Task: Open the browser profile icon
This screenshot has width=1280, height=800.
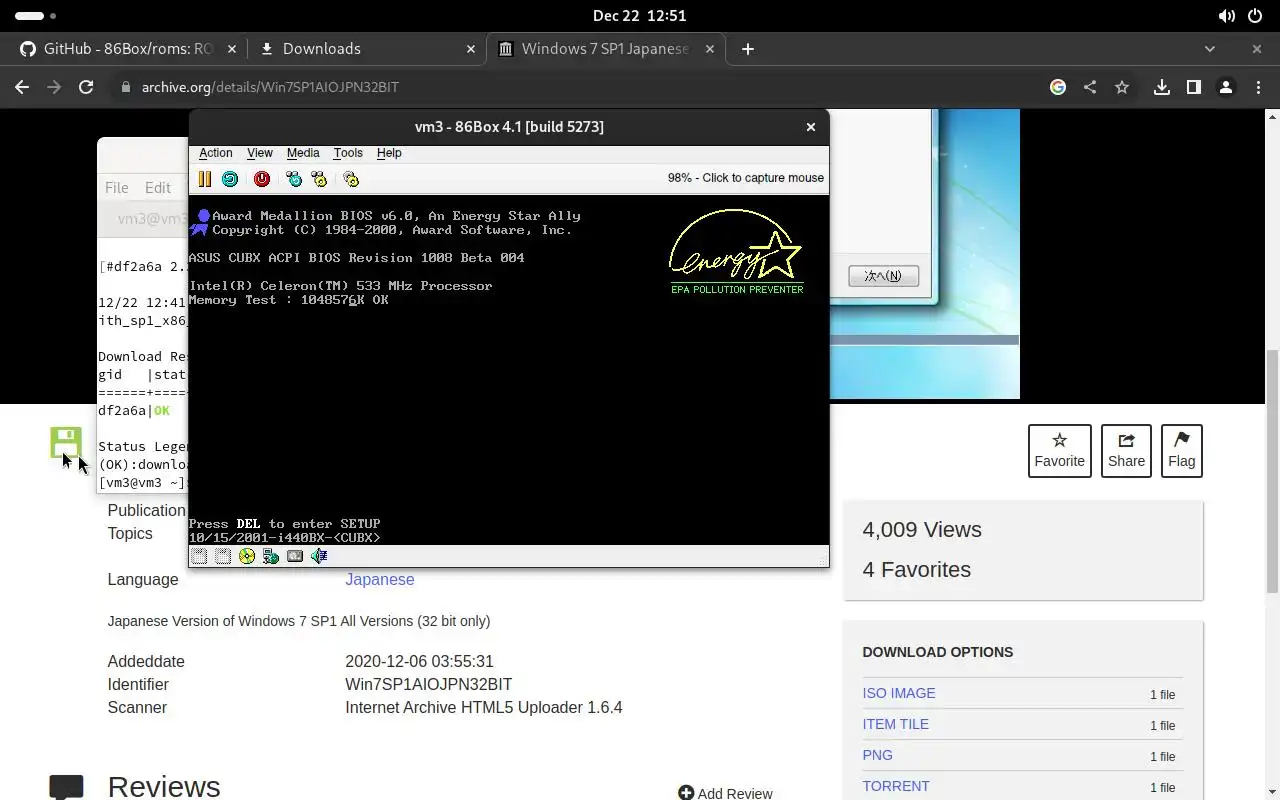Action: click(1225, 87)
